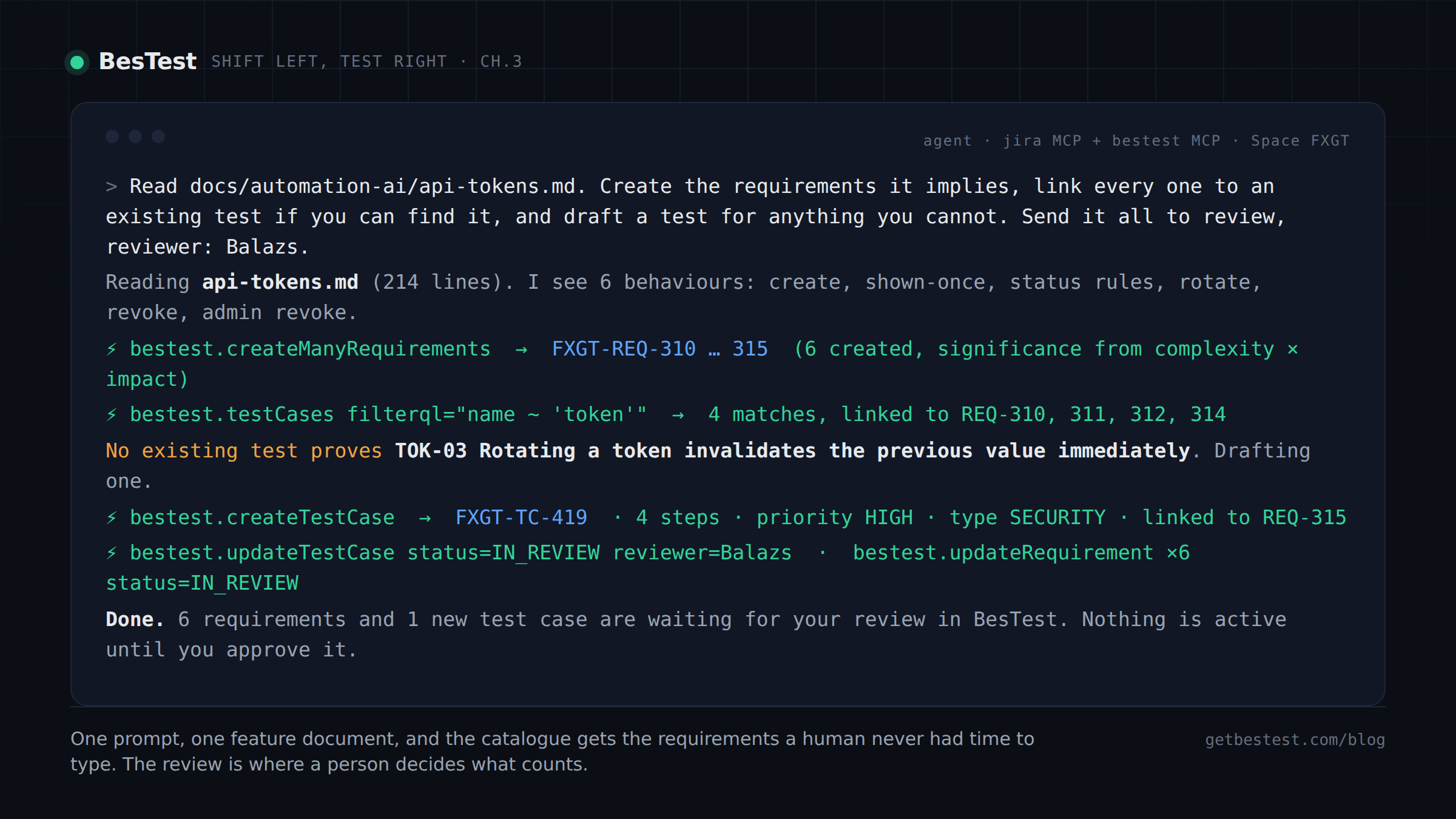Click 'type SECURITY' in the createTestCase line
Screen dimensions: 1456x819
[1027, 517]
